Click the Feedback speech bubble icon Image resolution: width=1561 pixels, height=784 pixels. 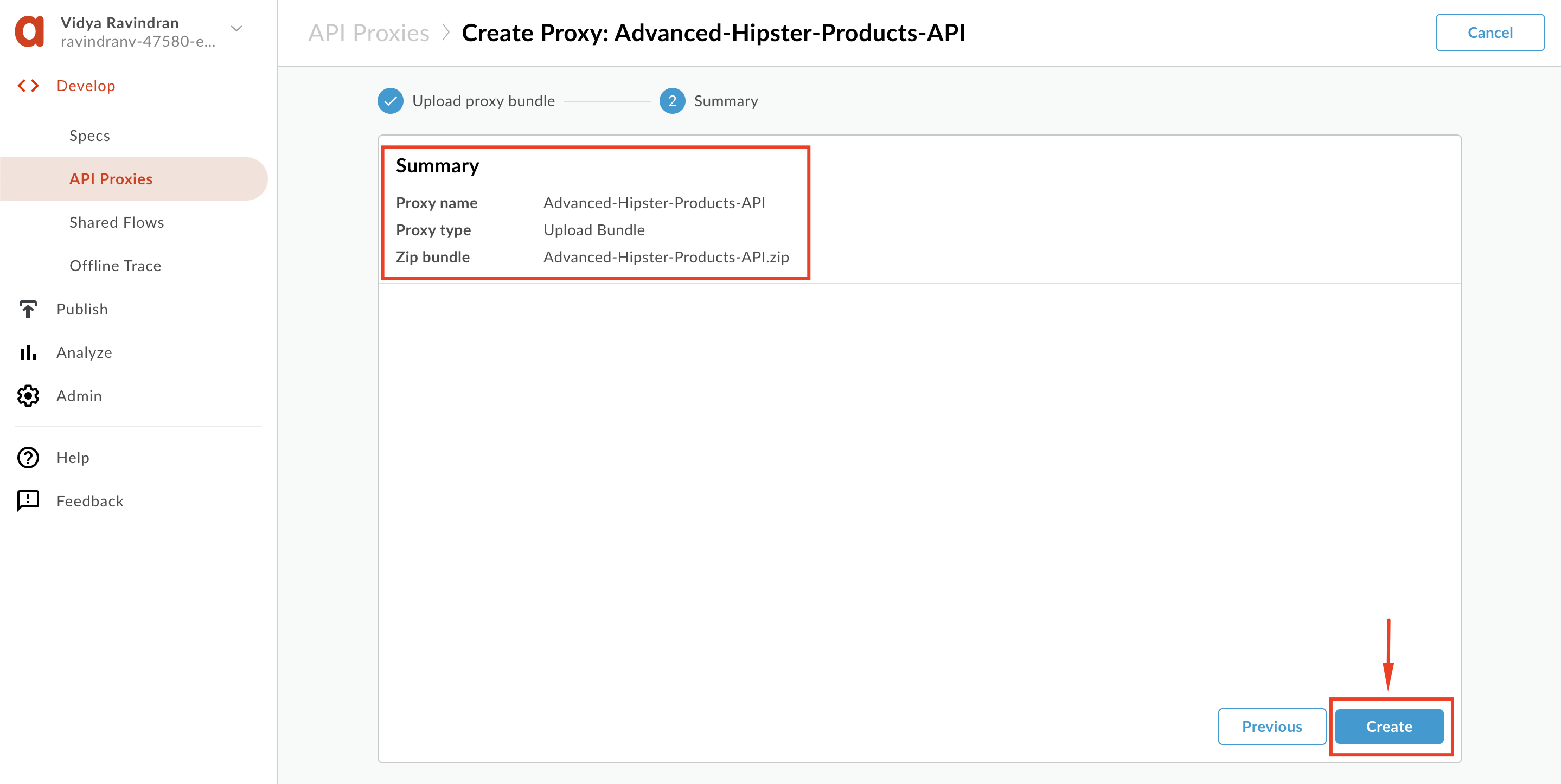point(28,501)
